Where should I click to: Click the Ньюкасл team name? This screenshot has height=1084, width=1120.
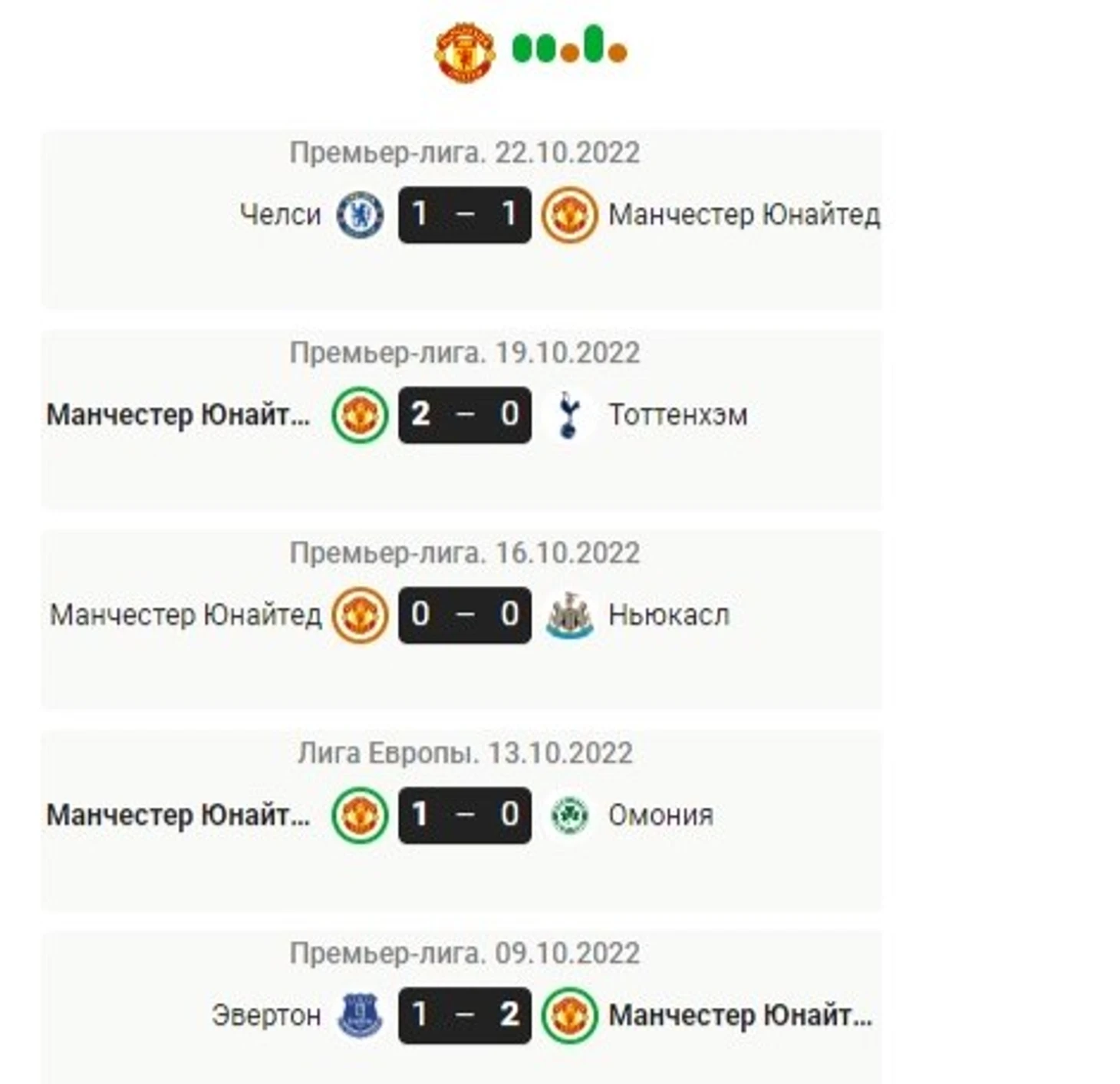point(669,615)
